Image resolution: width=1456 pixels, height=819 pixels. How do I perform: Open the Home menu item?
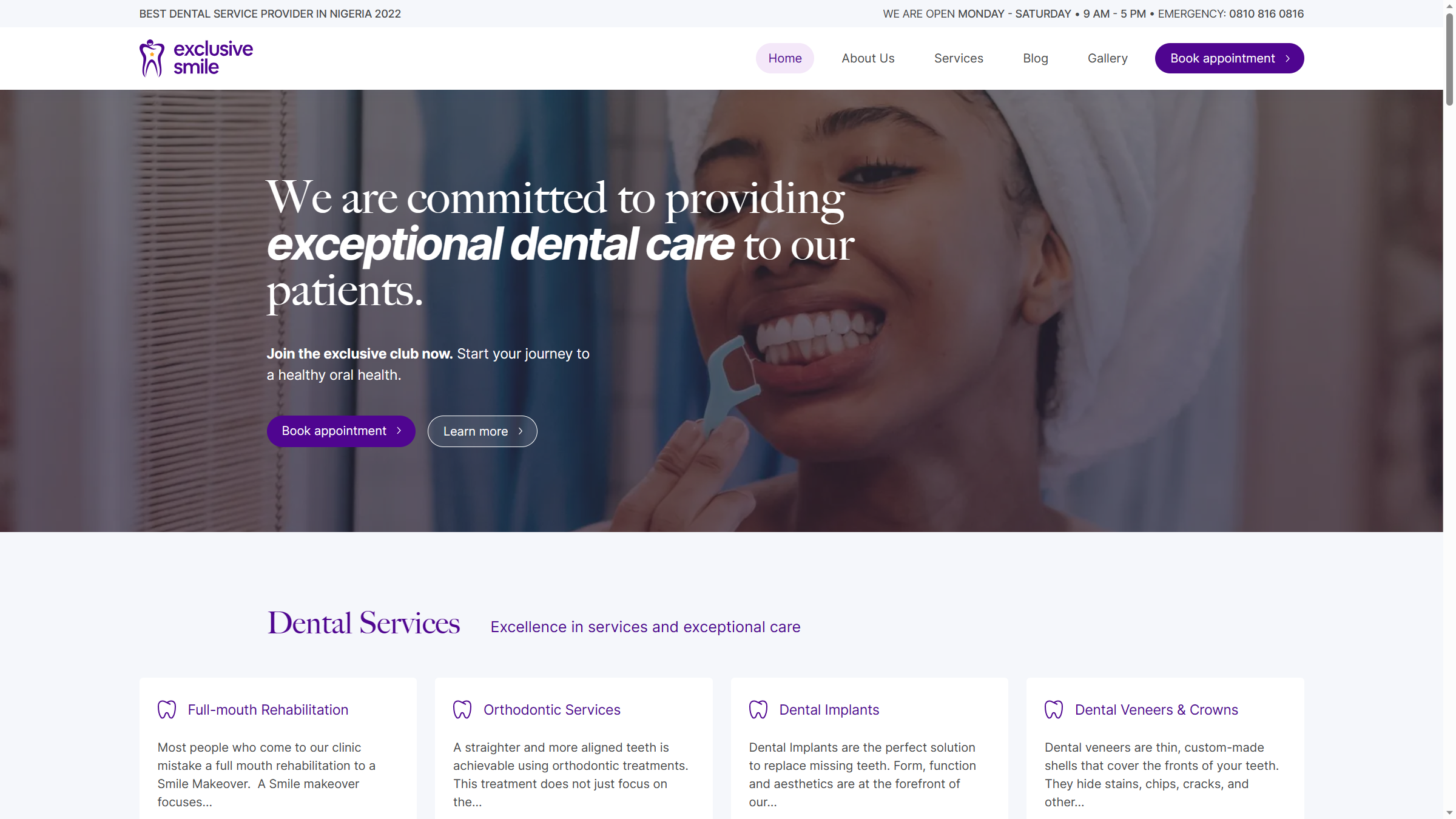784,58
